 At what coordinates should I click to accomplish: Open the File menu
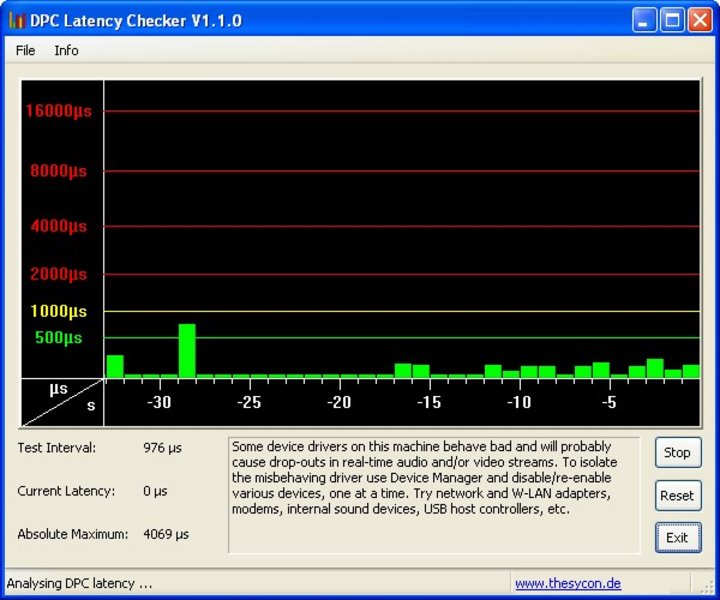(25, 50)
